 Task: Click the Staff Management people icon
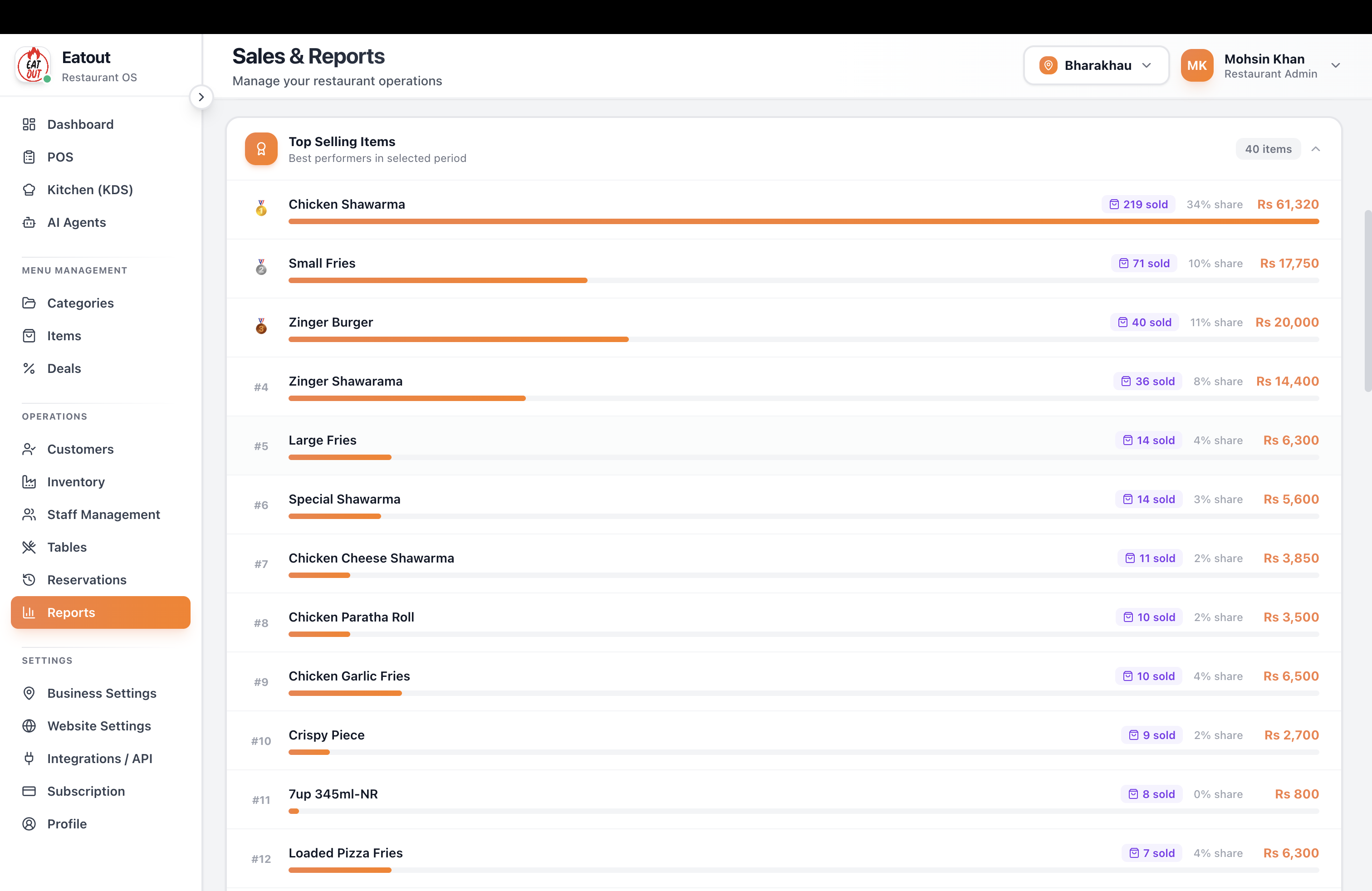click(29, 514)
